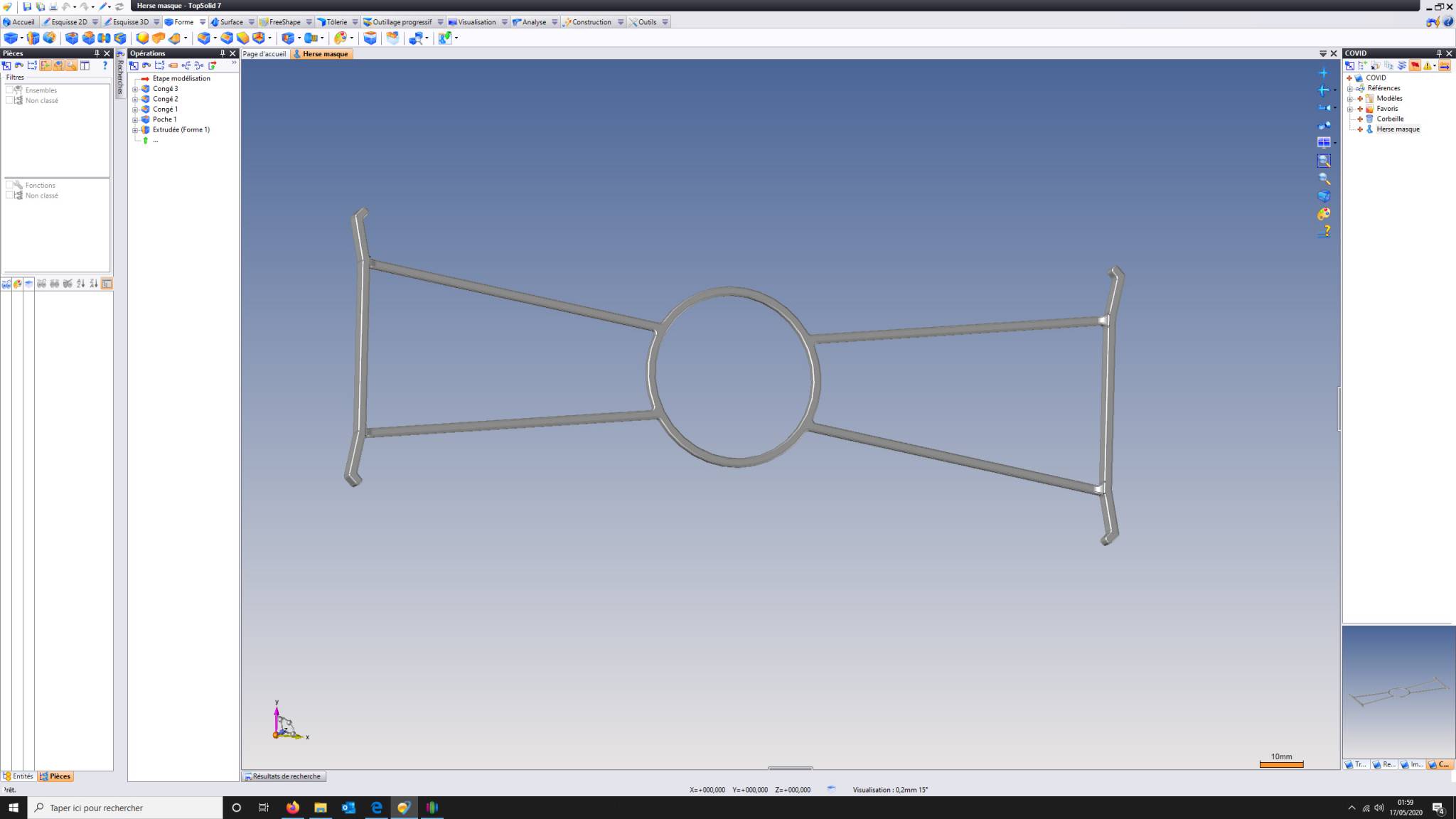Open Firefox from the Windows taskbar

[x=292, y=808]
